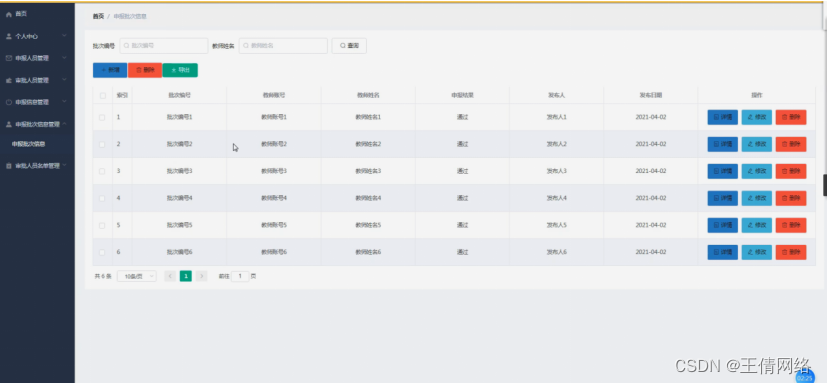Expand the 审批人员管理 menu chevron
Image resolution: width=827 pixels, height=384 pixels.
(64, 80)
